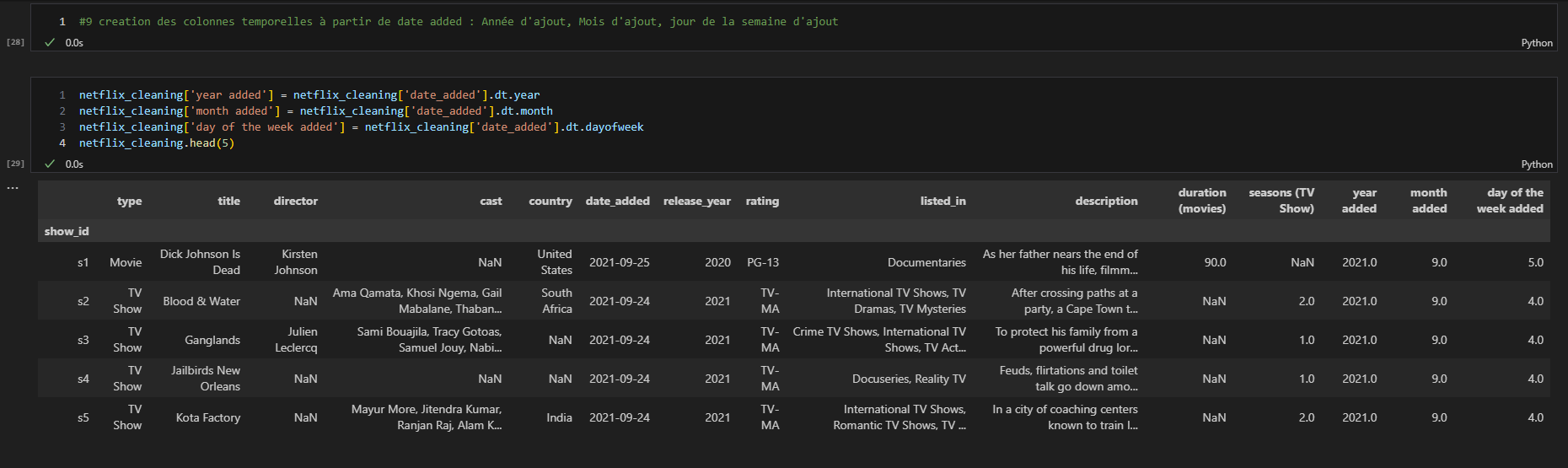Select the Blood & Water title cell

click(x=201, y=301)
